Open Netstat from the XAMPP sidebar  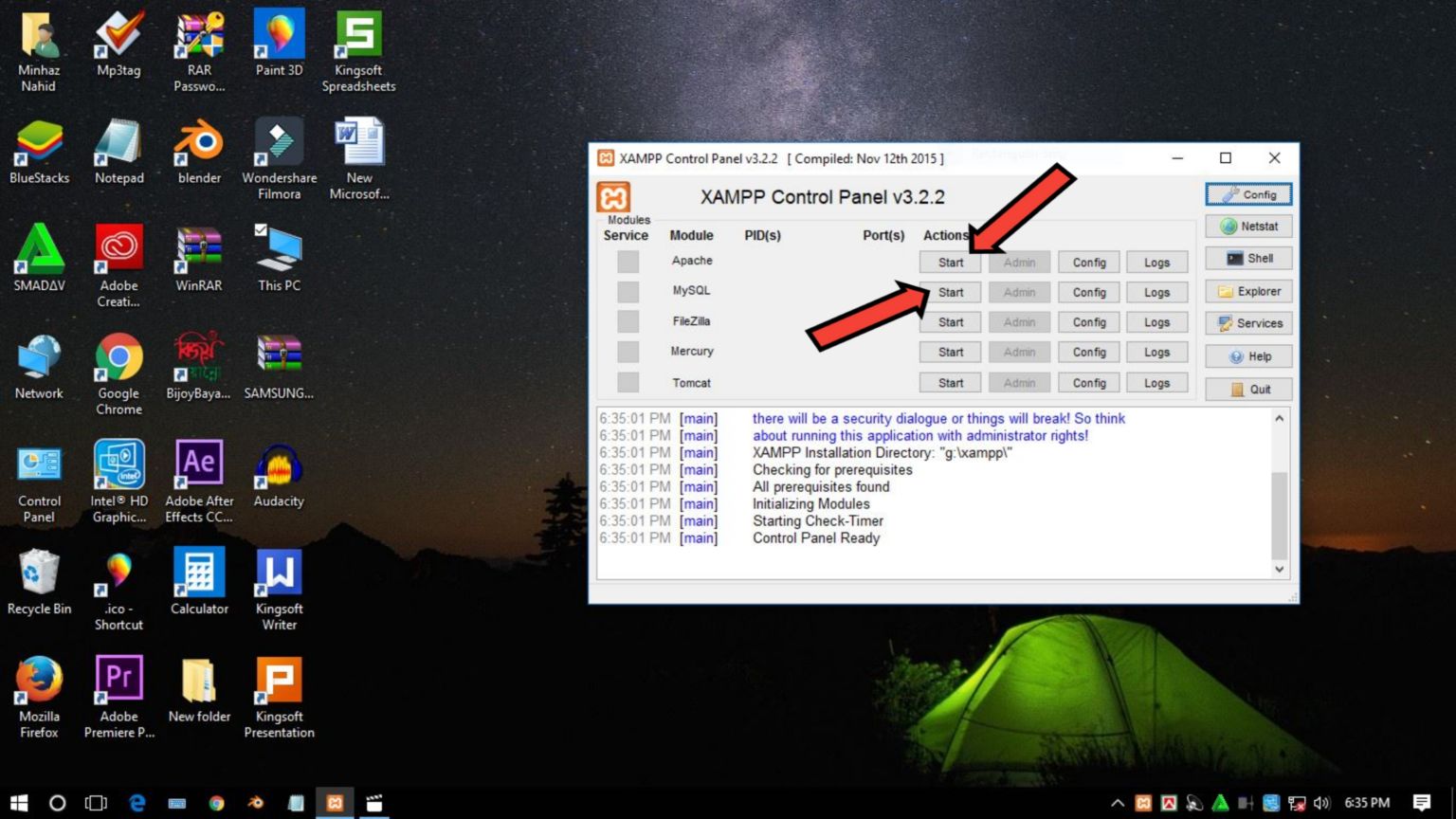tap(1248, 227)
